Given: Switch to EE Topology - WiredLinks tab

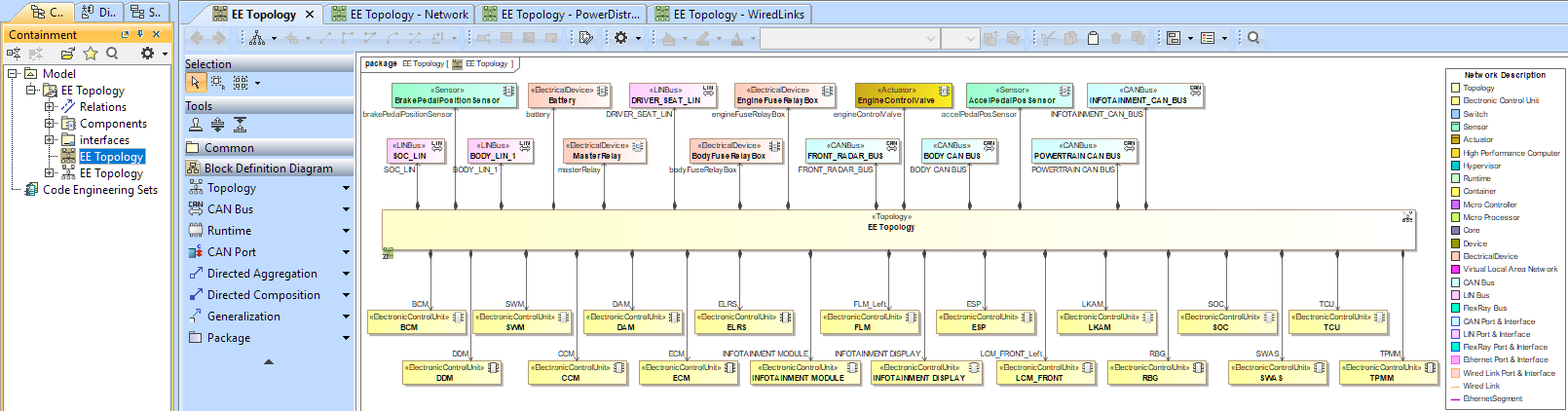Looking at the screenshot, I should [x=738, y=15].
